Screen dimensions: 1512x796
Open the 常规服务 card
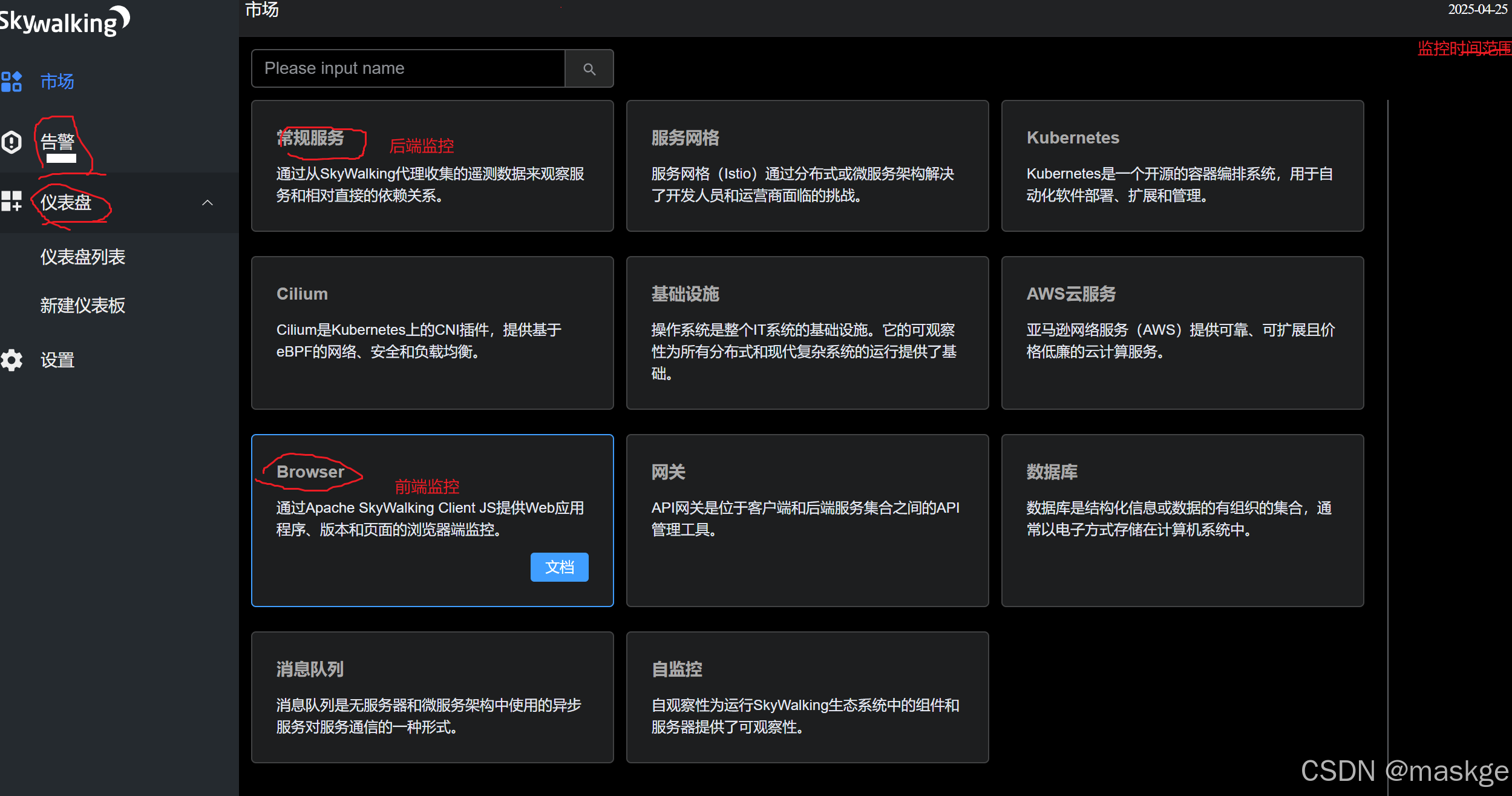point(432,166)
